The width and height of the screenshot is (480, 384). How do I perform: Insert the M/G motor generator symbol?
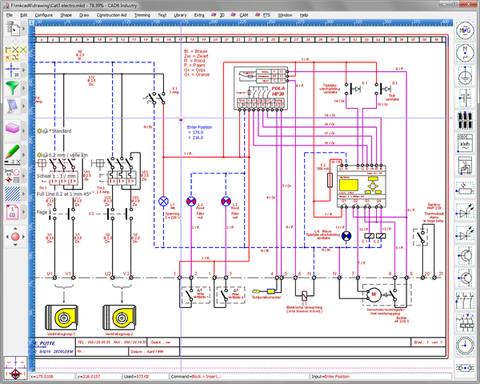(x=465, y=31)
